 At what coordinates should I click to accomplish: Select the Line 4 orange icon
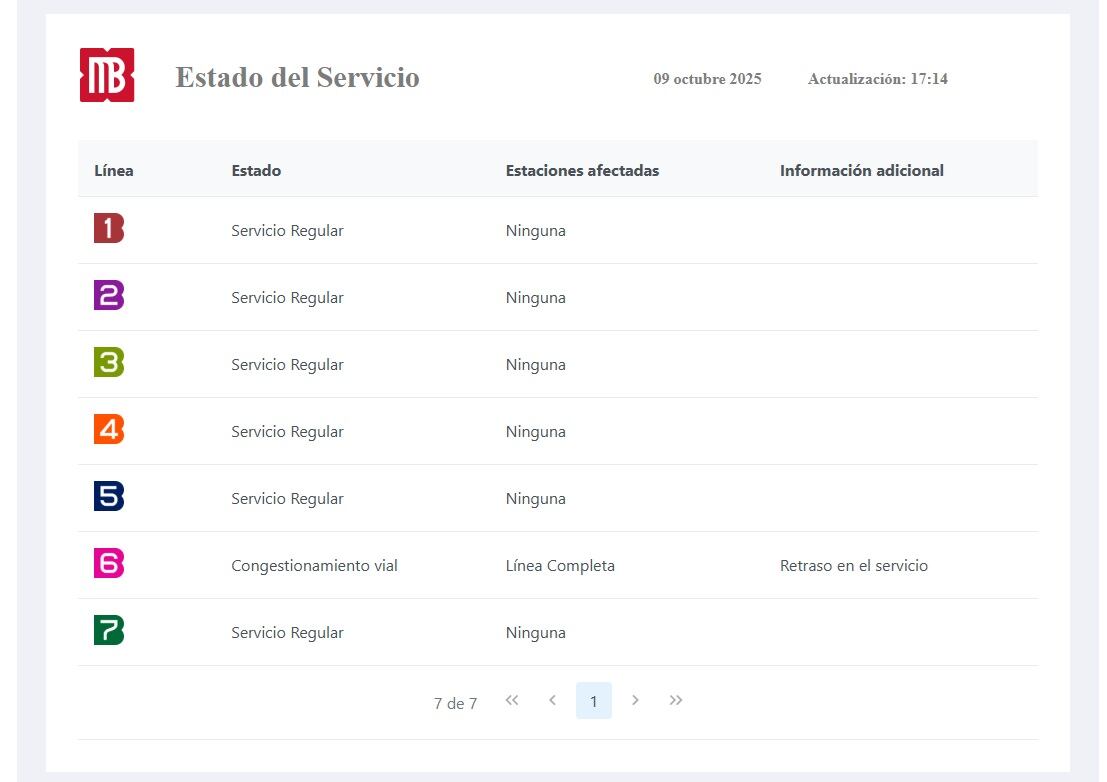109,429
